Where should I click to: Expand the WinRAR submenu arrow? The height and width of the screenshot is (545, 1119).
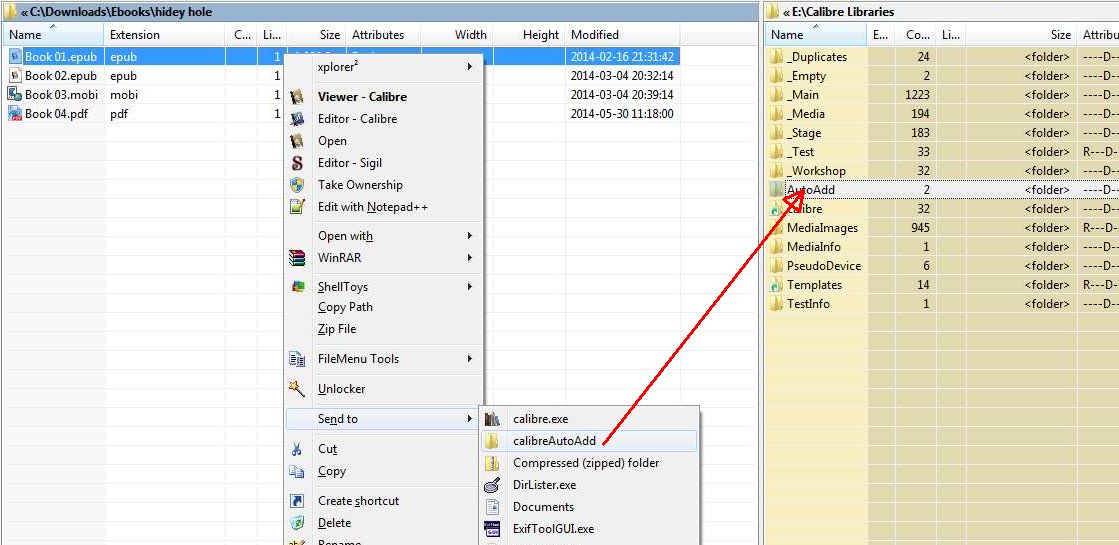tap(470, 258)
